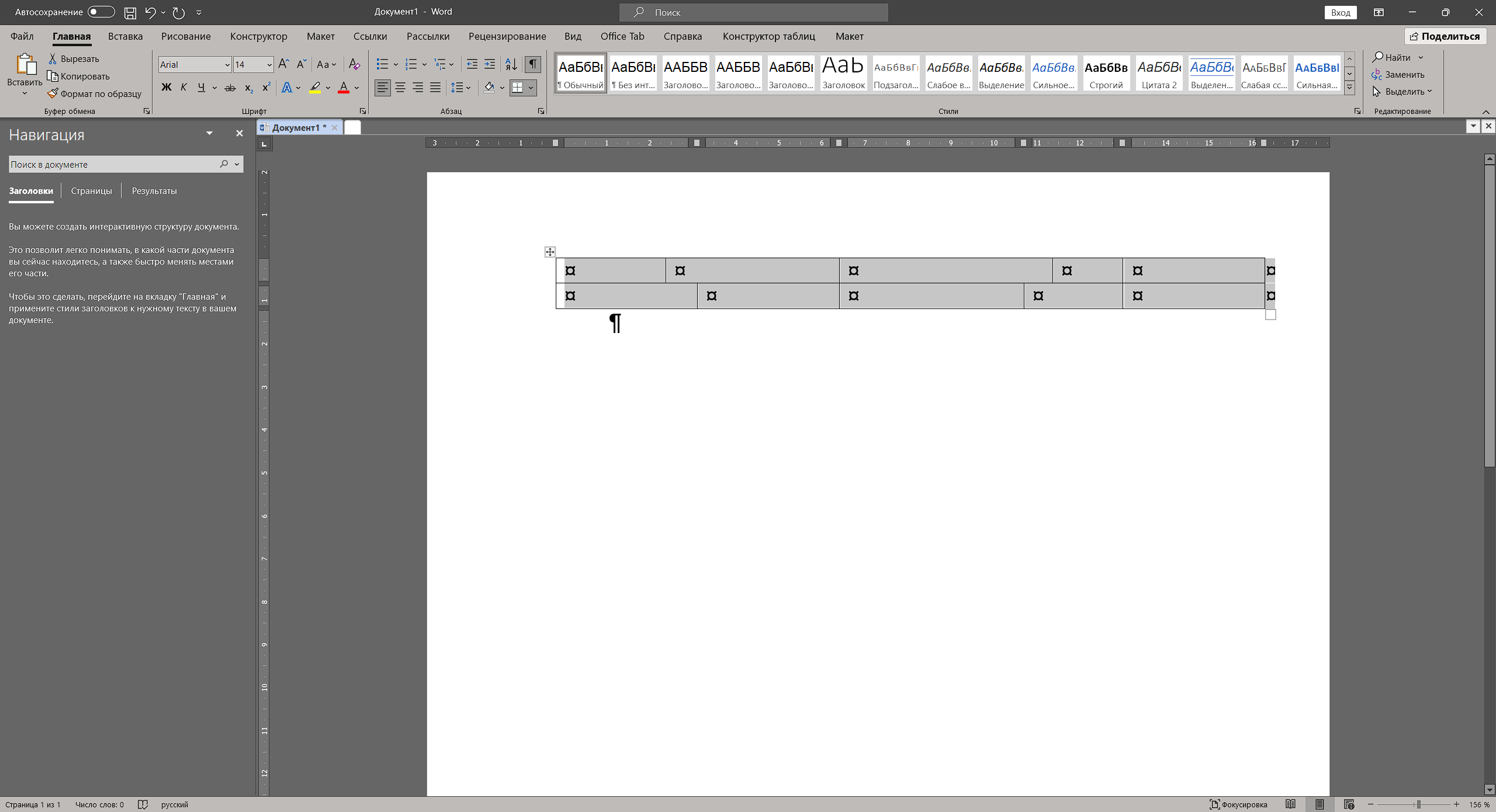Apply strikethrough formatting icon
Viewport: 1496px width, 812px height.
click(x=230, y=88)
